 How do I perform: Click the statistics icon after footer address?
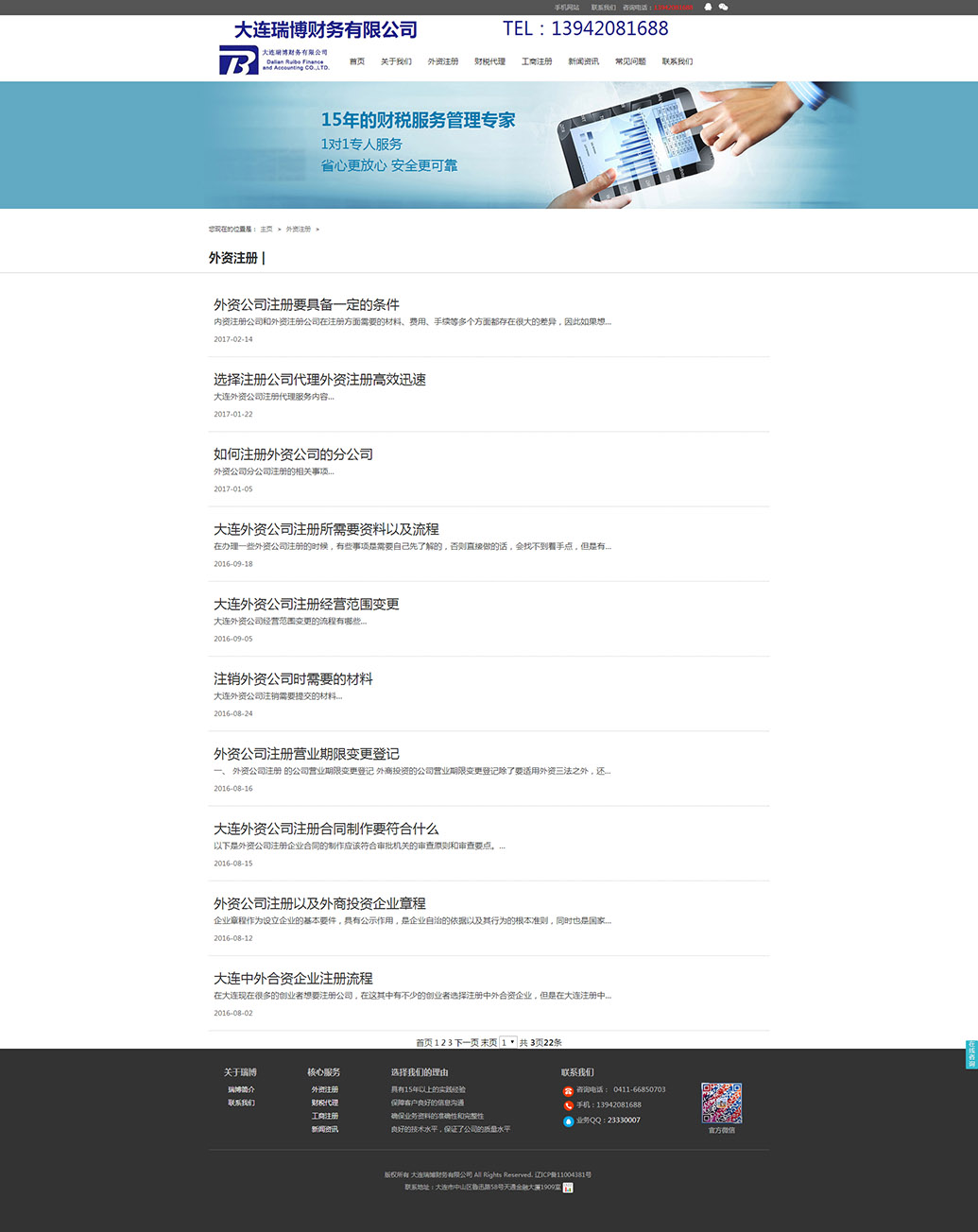pyautogui.click(x=568, y=1188)
